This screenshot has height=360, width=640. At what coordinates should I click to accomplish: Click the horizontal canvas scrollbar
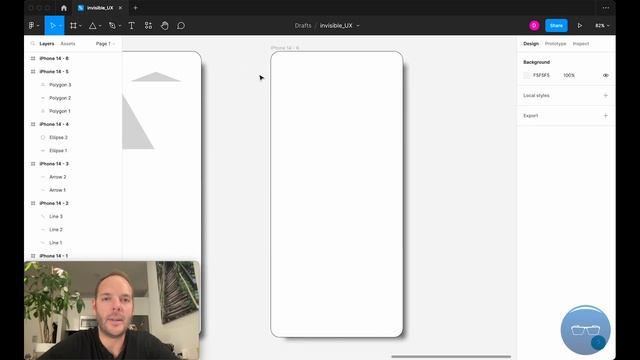pyautogui.click(x=451, y=356)
